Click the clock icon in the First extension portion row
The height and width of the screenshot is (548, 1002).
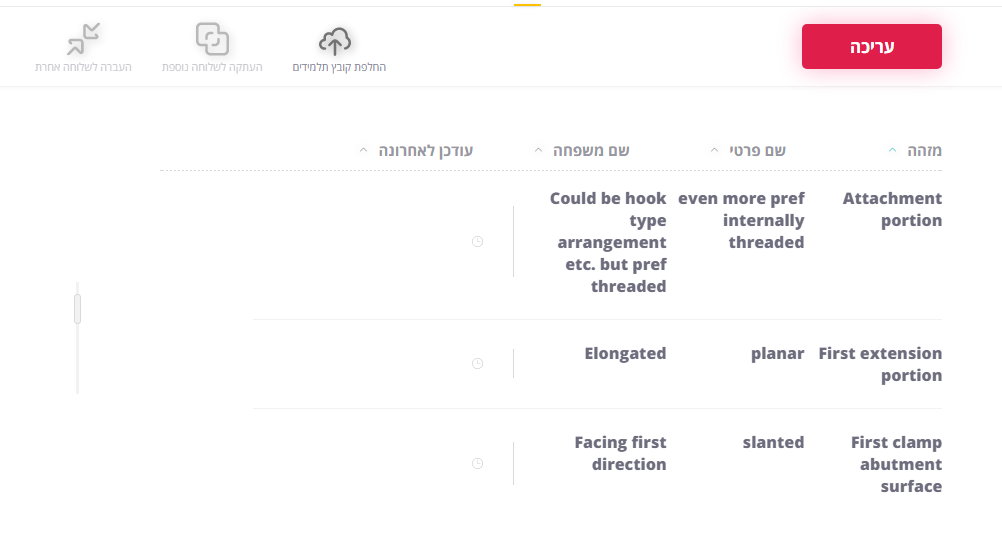point(477,364)
